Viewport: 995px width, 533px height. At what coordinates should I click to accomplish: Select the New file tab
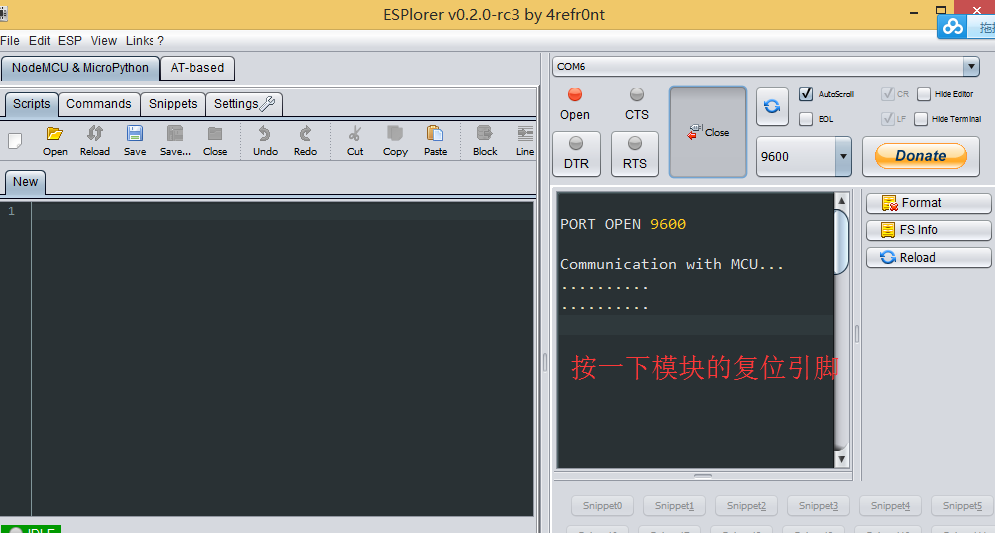coord(25,182)
